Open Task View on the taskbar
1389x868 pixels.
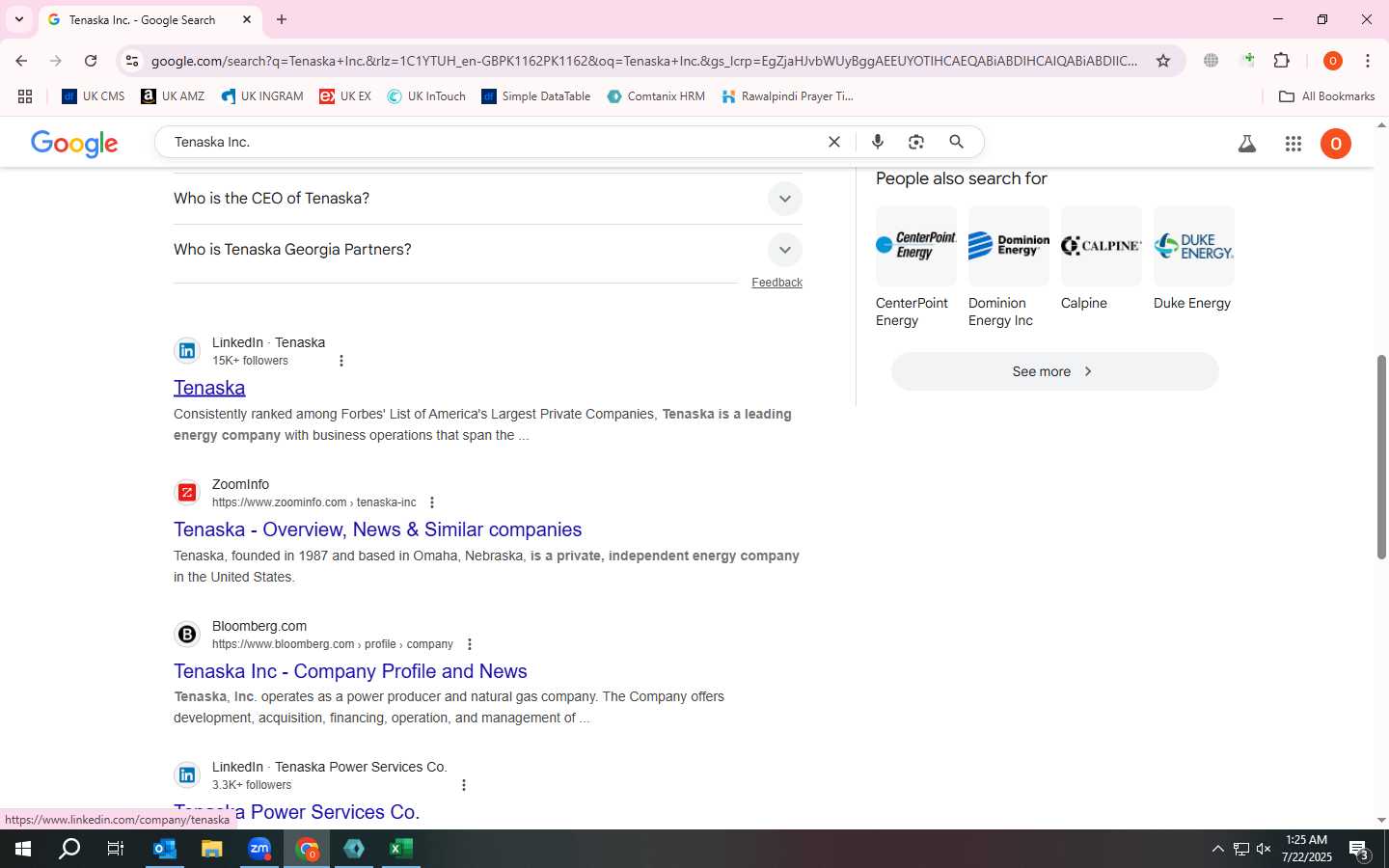pos(116,849)
